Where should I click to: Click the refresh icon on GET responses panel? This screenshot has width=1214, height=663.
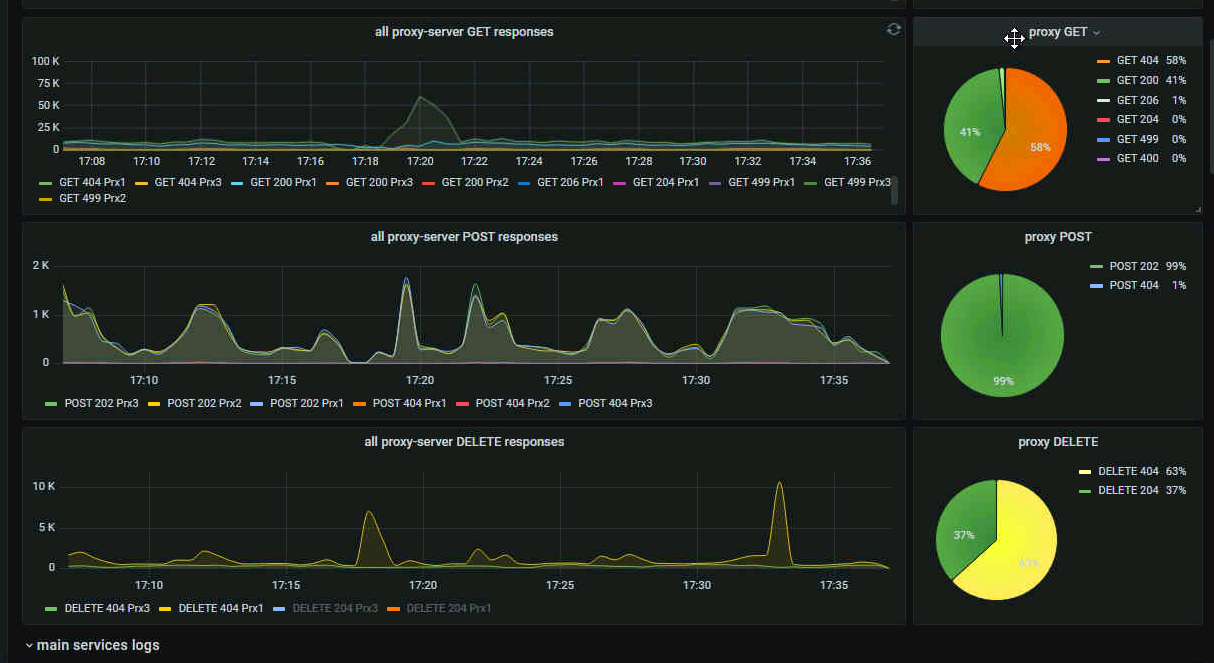click(893, 30)
